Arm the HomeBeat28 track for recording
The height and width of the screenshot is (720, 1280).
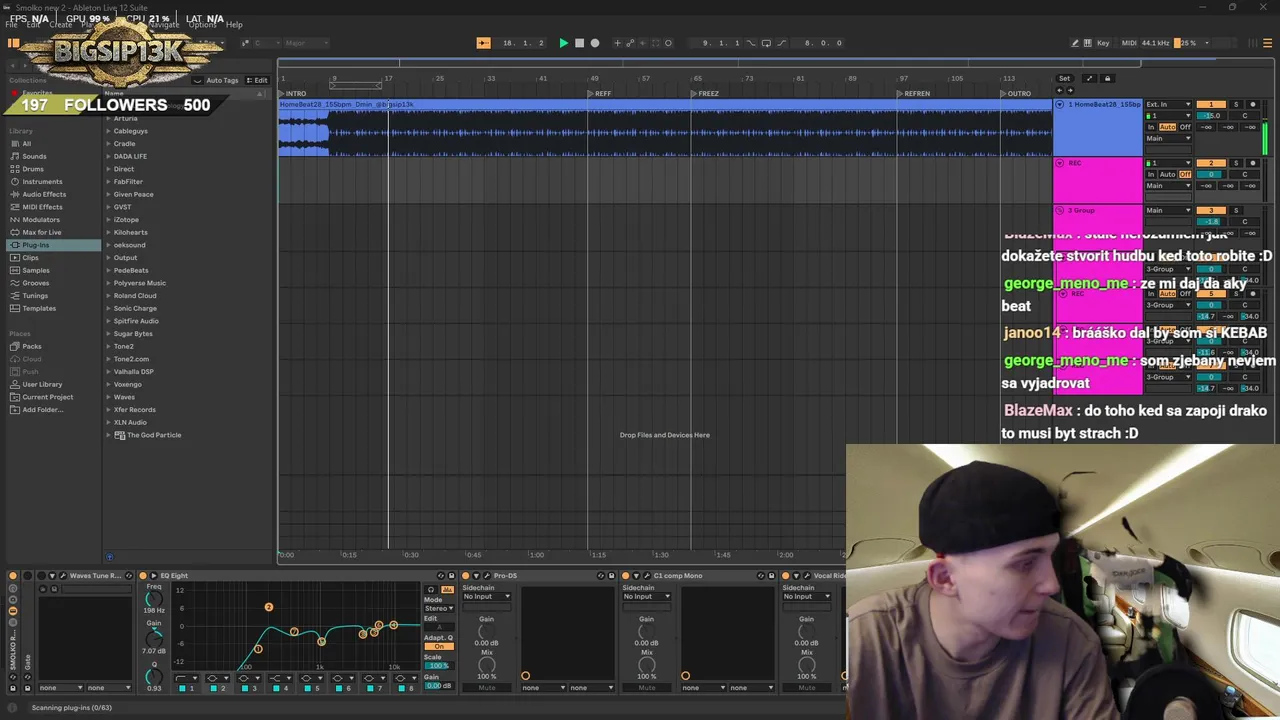(1253, 104)
